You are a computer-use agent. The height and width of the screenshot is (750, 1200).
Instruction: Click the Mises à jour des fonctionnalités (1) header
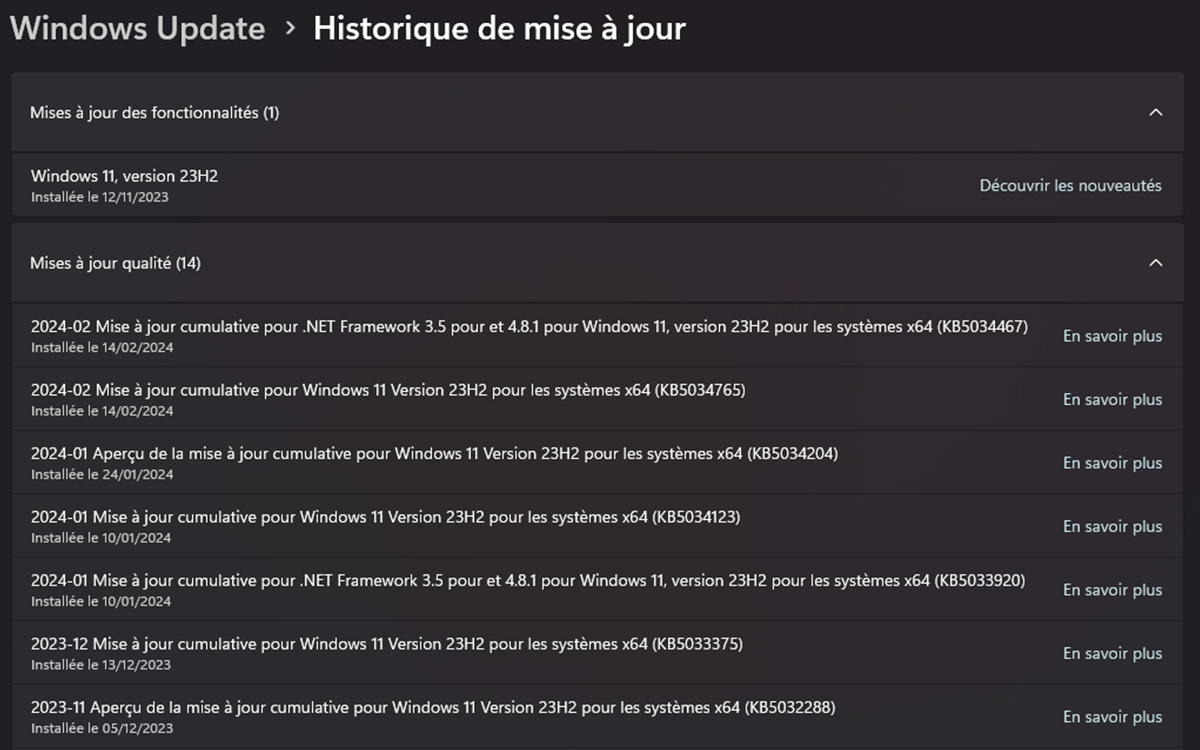597,112
